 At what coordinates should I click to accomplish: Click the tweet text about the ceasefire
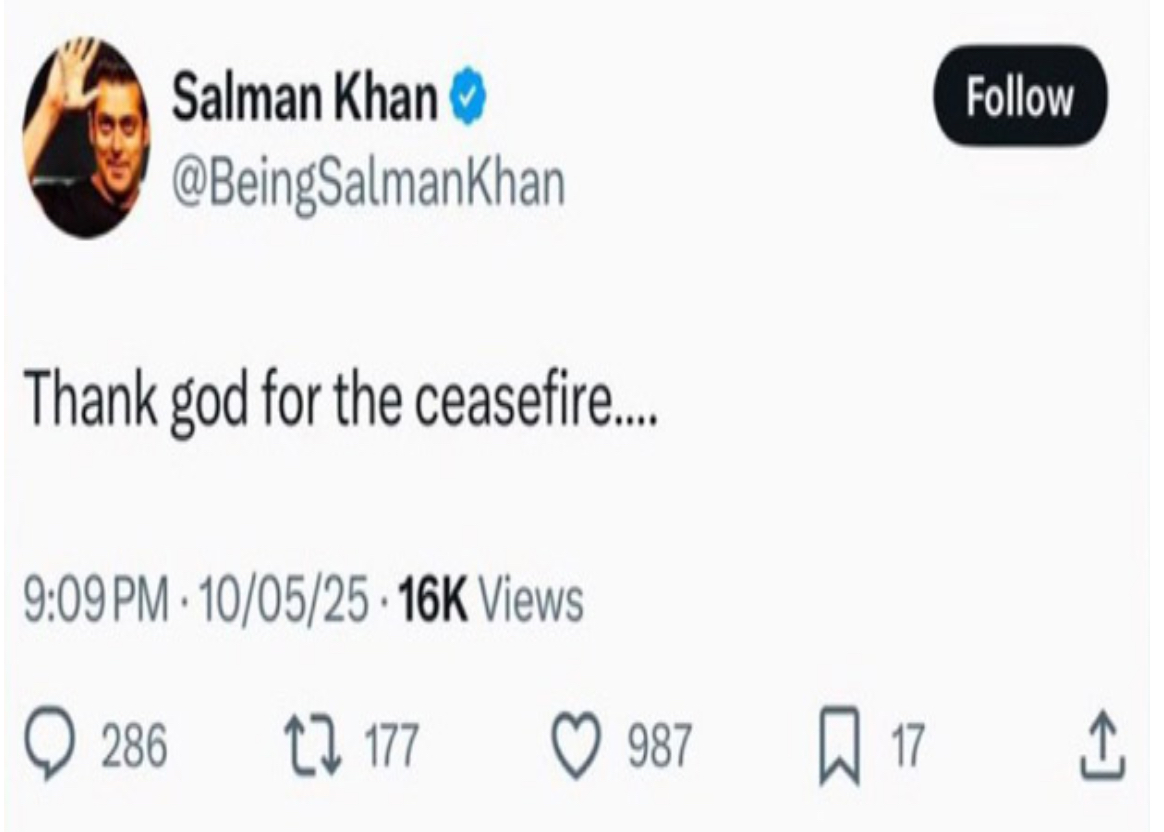[x=341, y=400]
